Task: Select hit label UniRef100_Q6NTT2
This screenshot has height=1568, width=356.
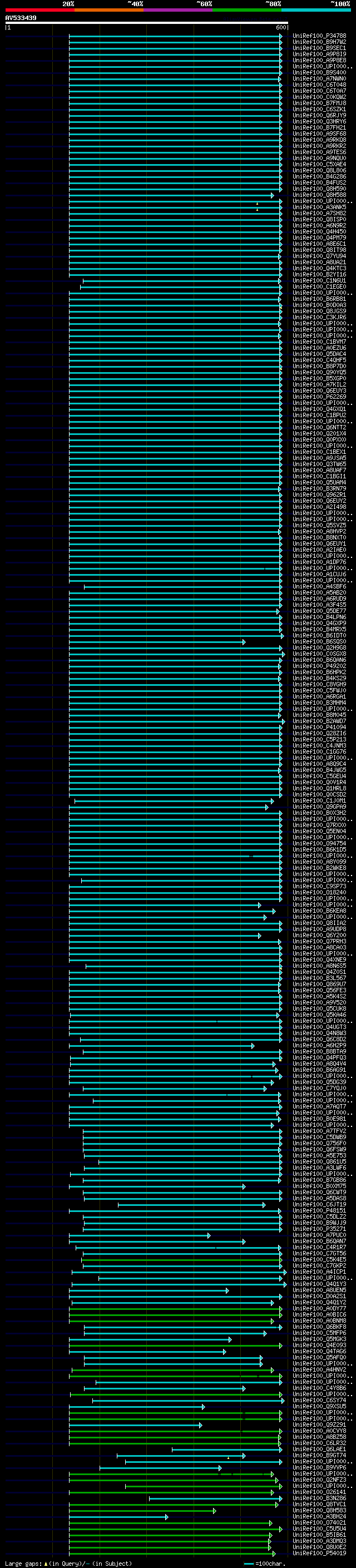Action: (x=319, y=427)
